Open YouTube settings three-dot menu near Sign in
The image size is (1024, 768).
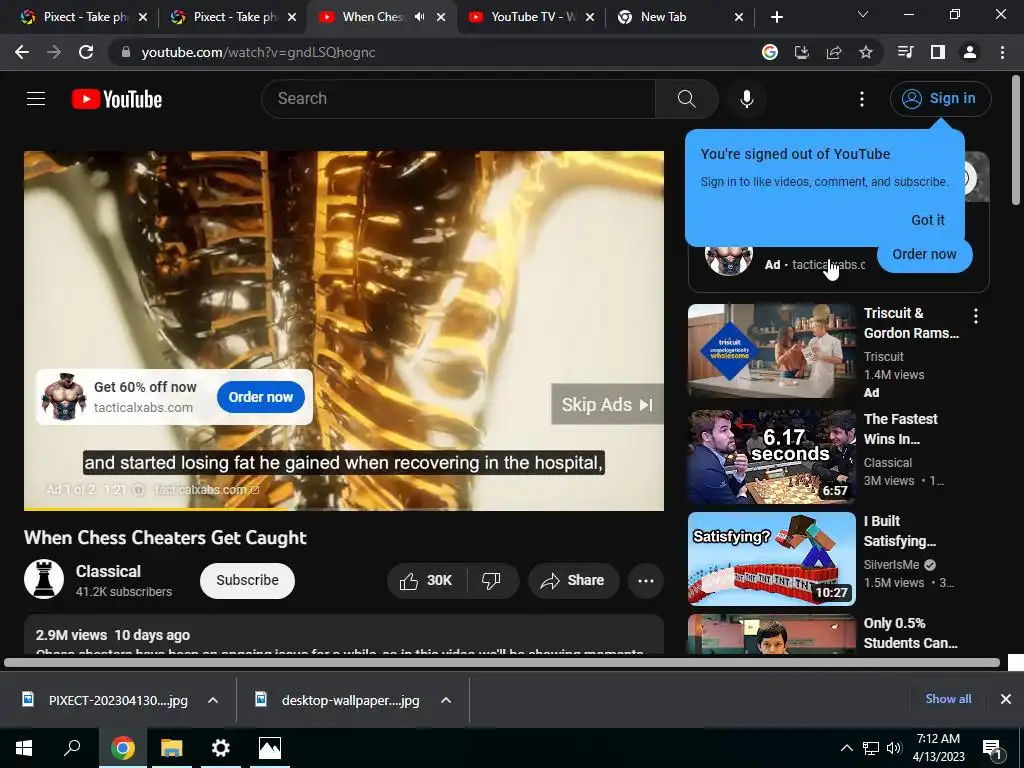[x=862, y=99]
